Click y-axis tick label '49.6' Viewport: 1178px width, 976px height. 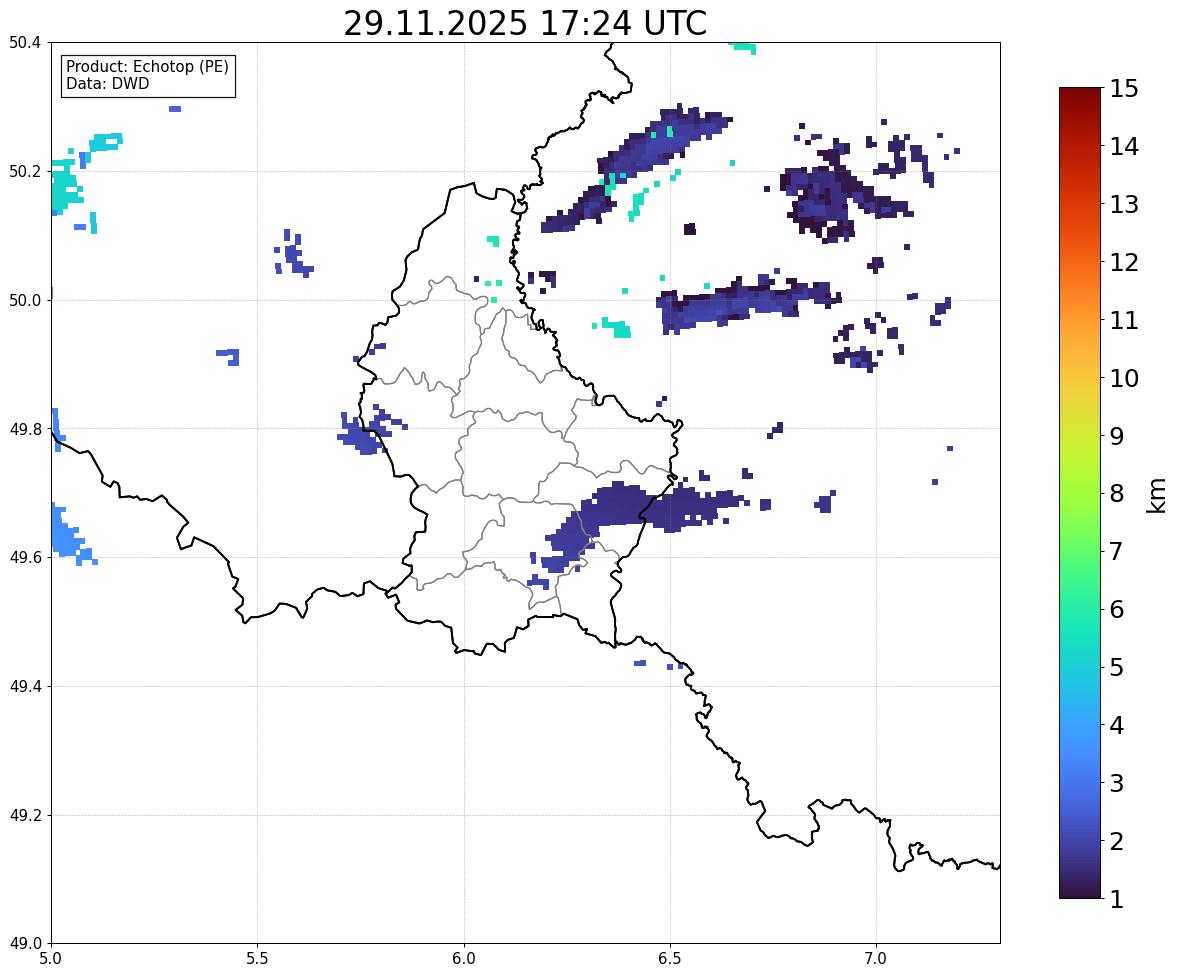coord(25,557)
